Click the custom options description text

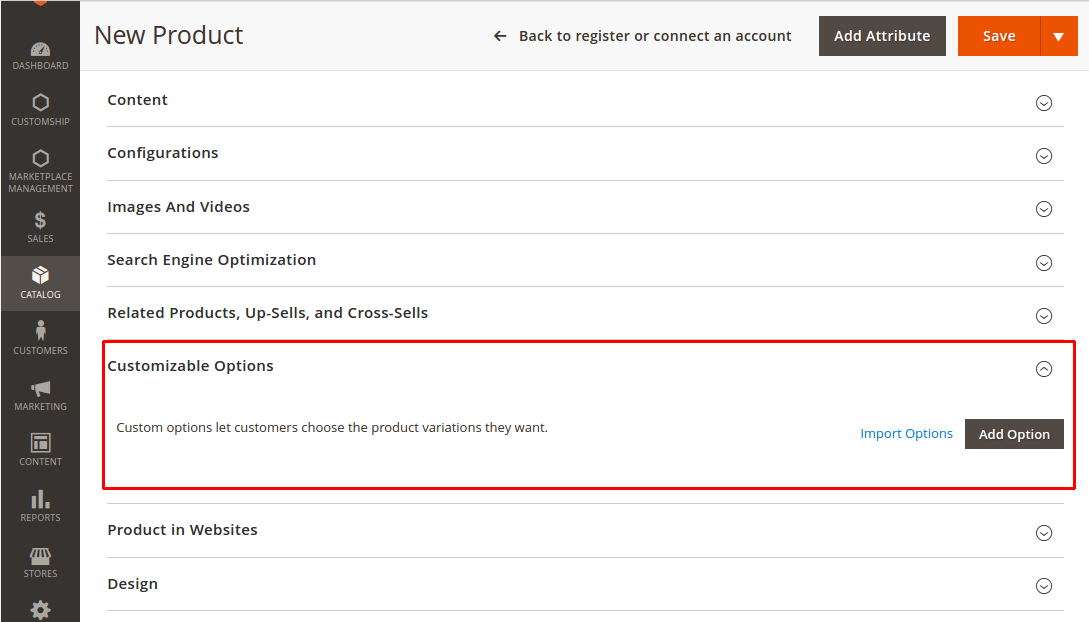point(332,428)
